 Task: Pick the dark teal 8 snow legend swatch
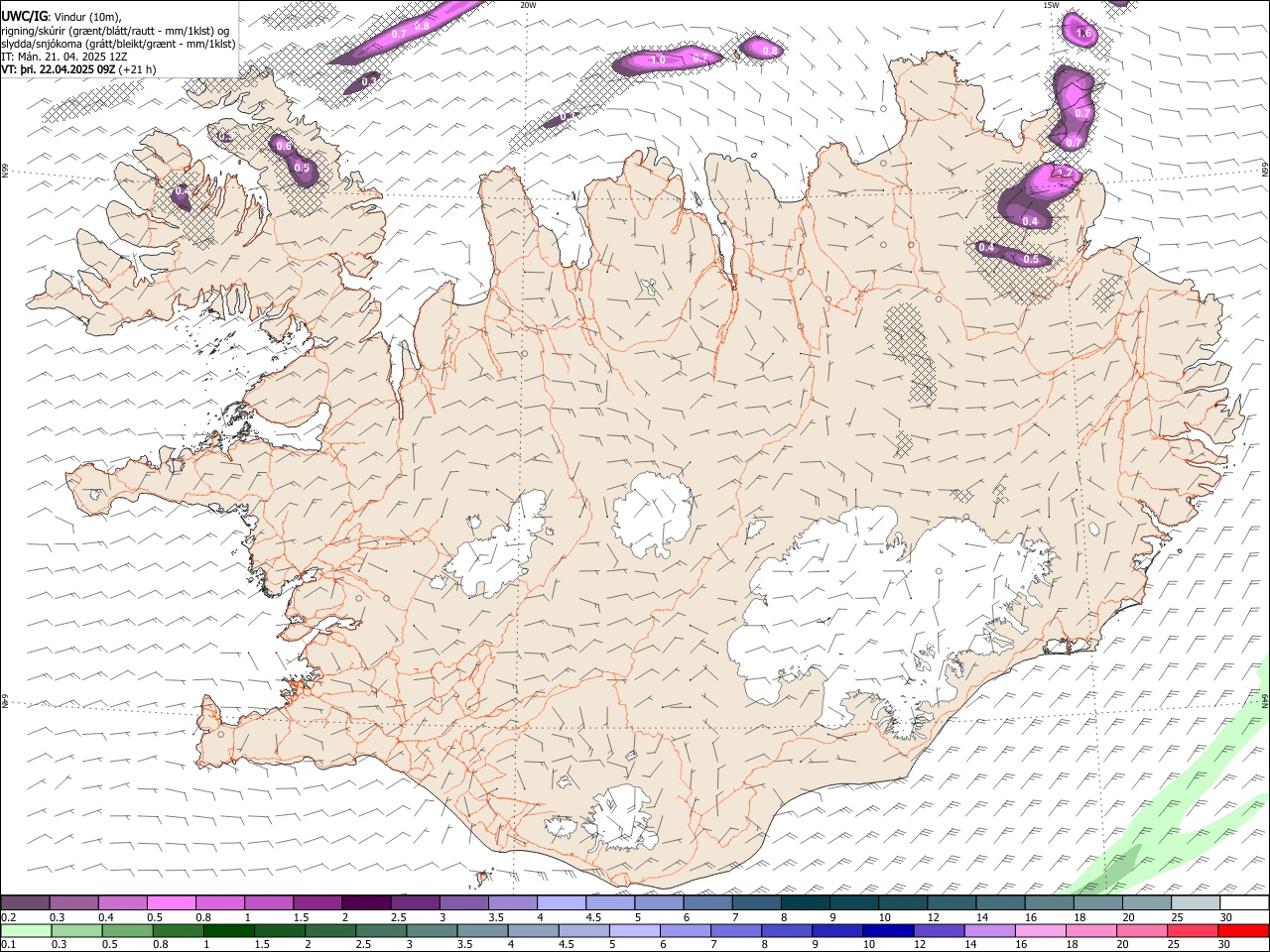point(806,902)
